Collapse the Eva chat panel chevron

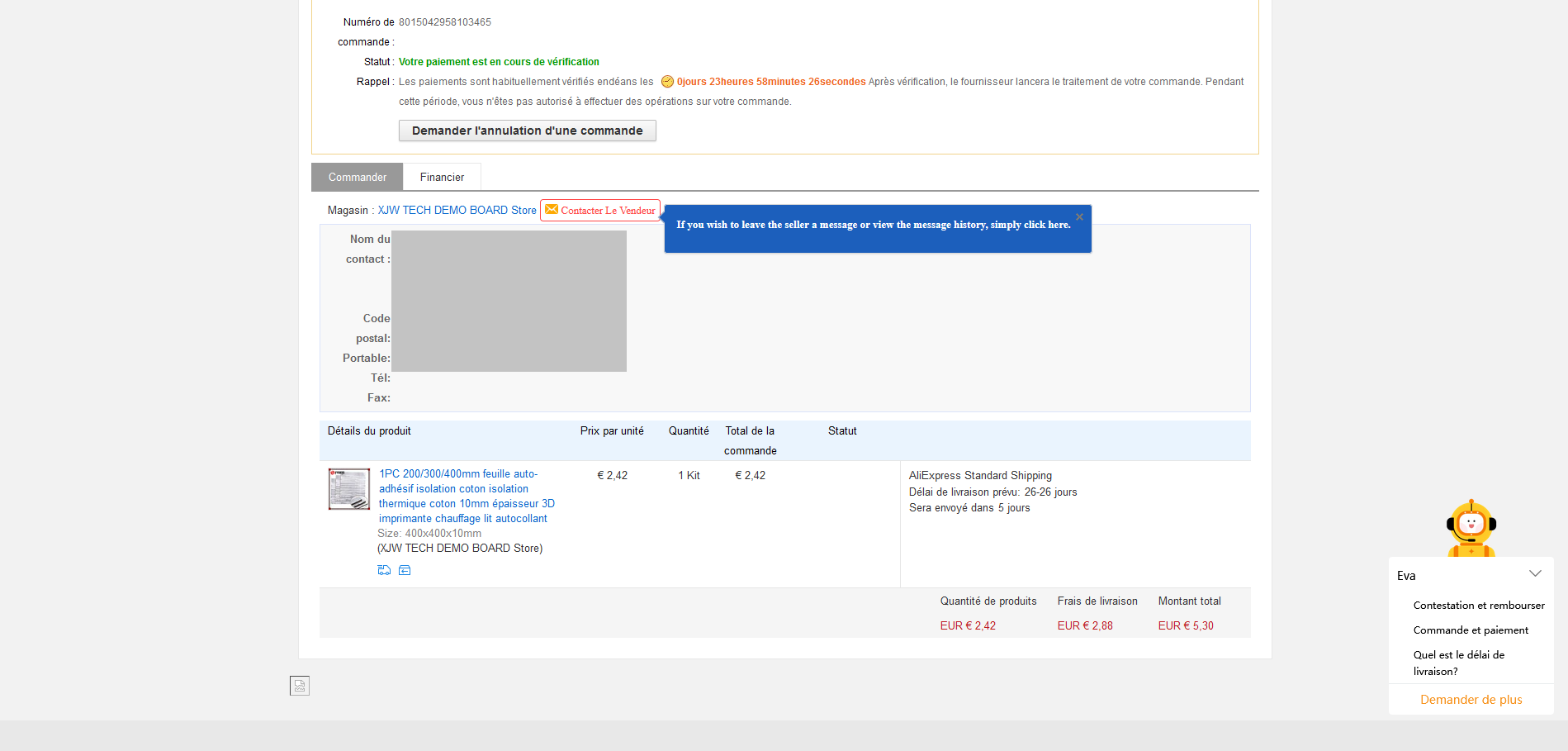(x=1535, y=574)
